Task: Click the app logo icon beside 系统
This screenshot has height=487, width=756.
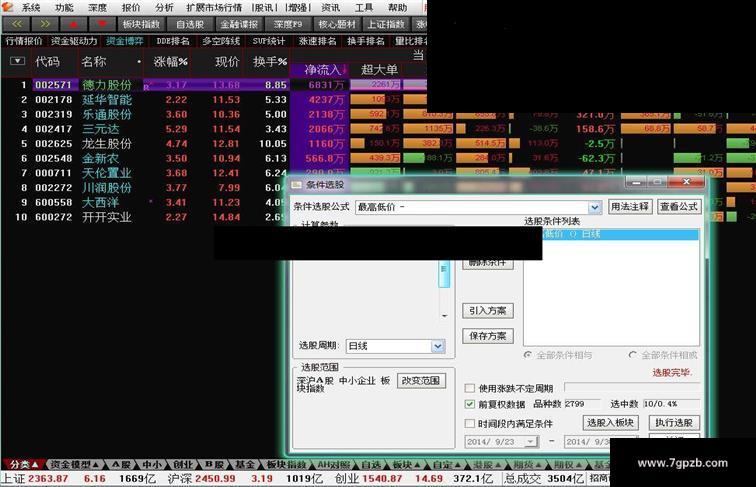Action: click(x=8, y=7)
